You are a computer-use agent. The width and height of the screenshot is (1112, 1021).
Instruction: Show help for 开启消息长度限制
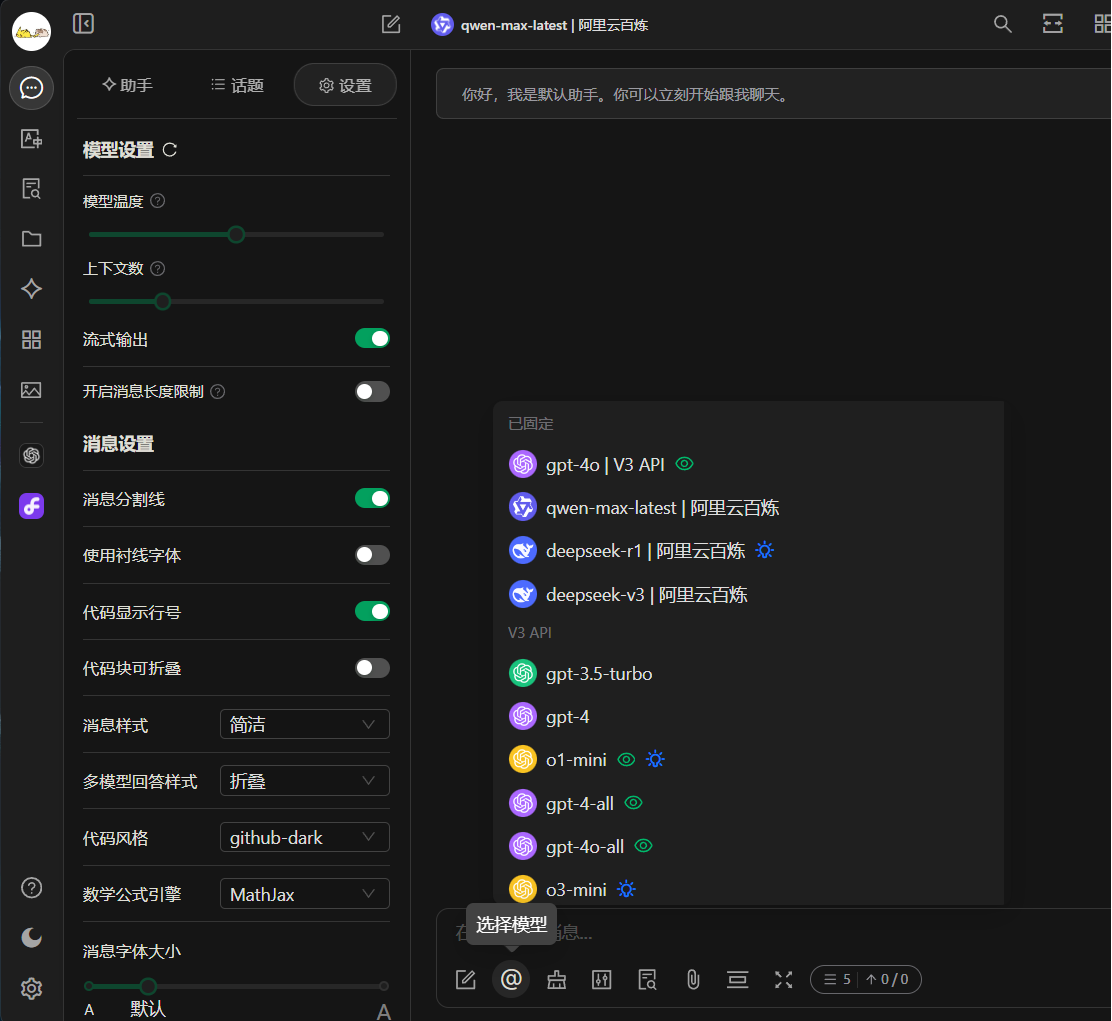pyautogui.click(x=218, y=391)
